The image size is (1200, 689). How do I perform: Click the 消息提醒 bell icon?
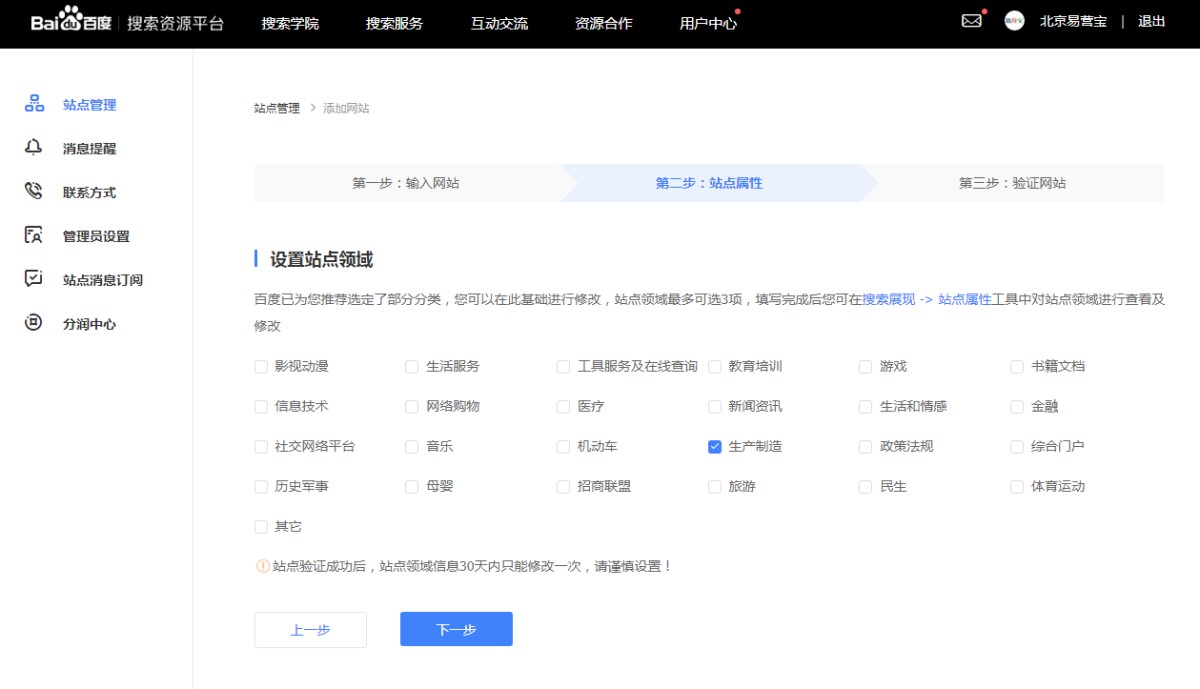34,148
